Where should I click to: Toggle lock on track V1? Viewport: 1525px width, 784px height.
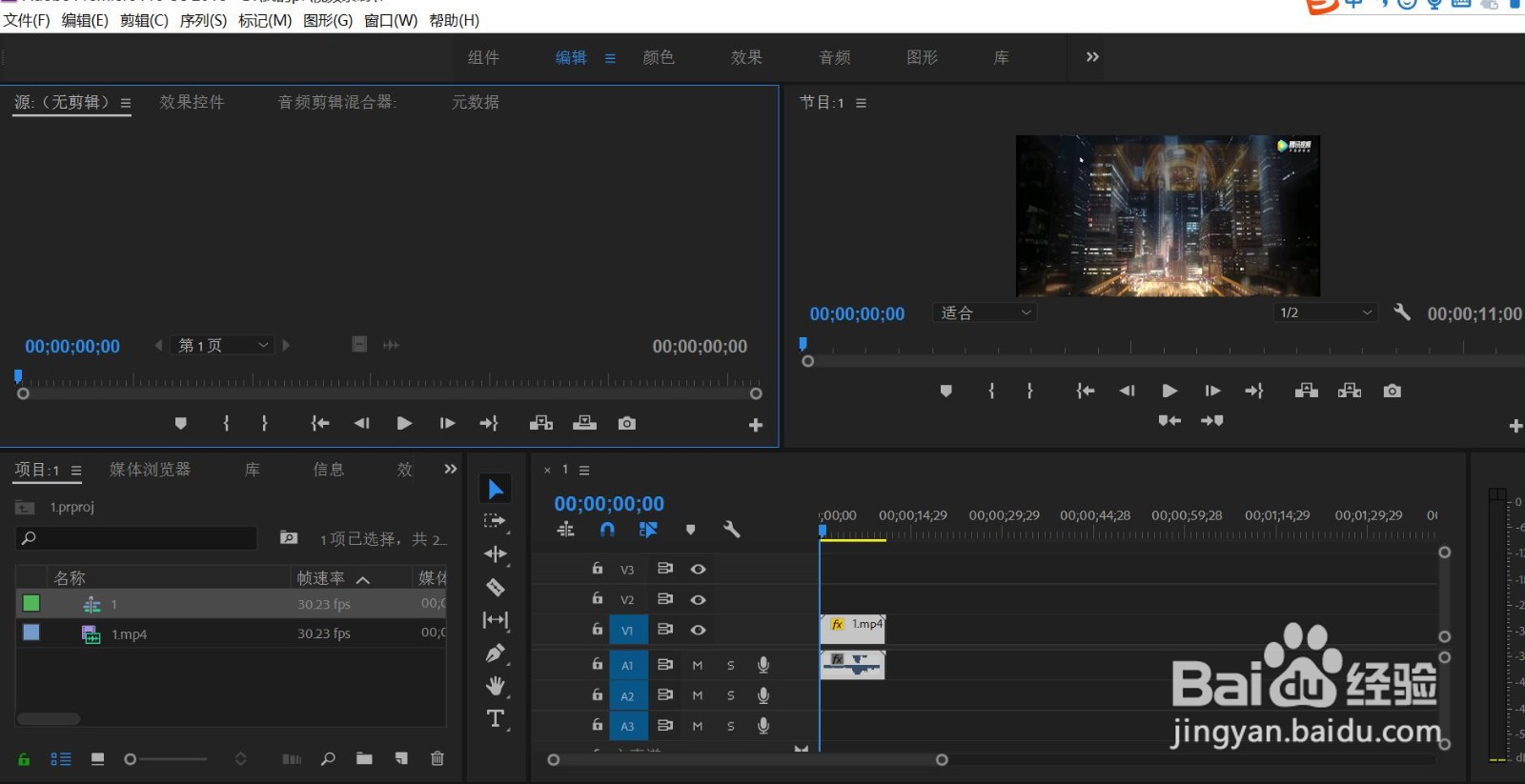pos(597,629)
